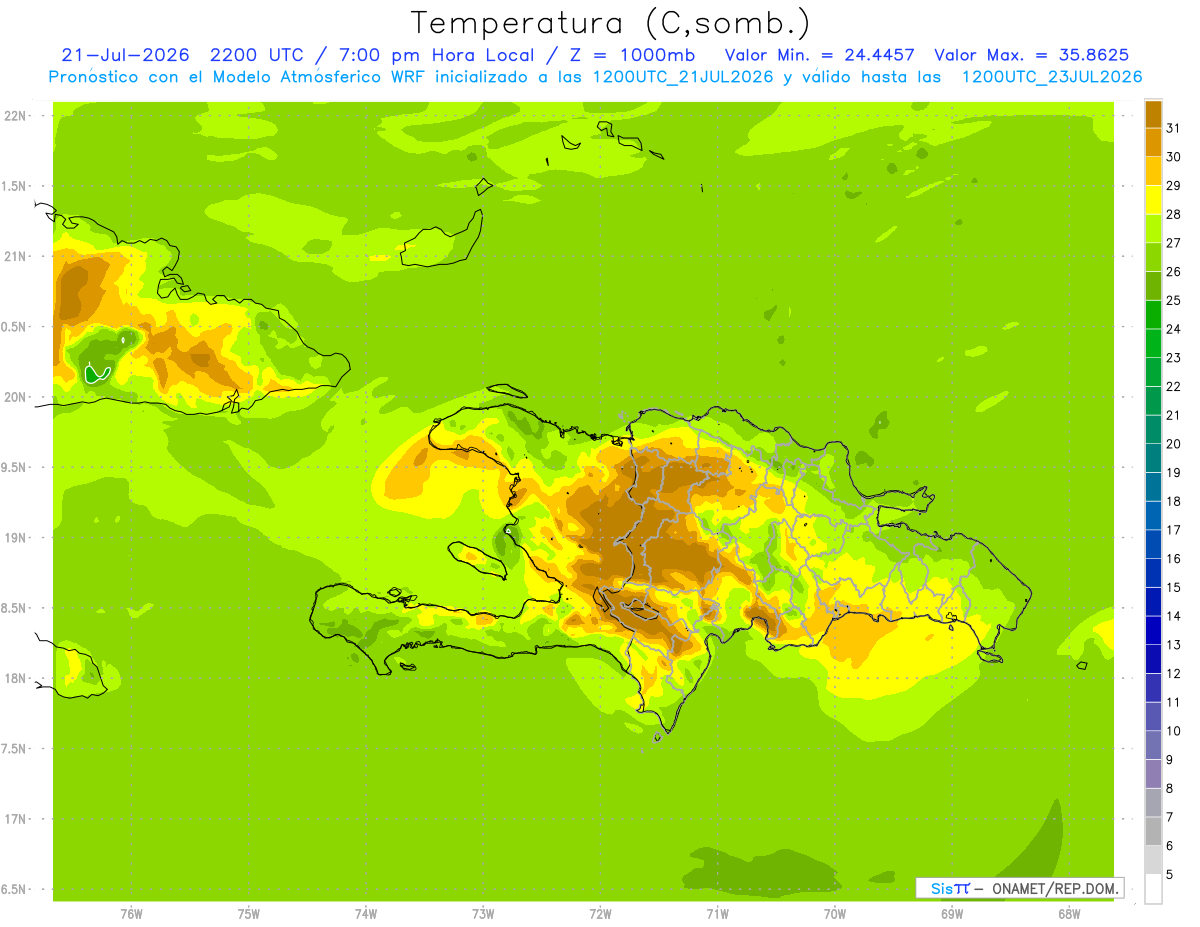This screenshot has height=927, width=1200.
Task: Click the longitude axis label '76W'
Action: [131, 914]
